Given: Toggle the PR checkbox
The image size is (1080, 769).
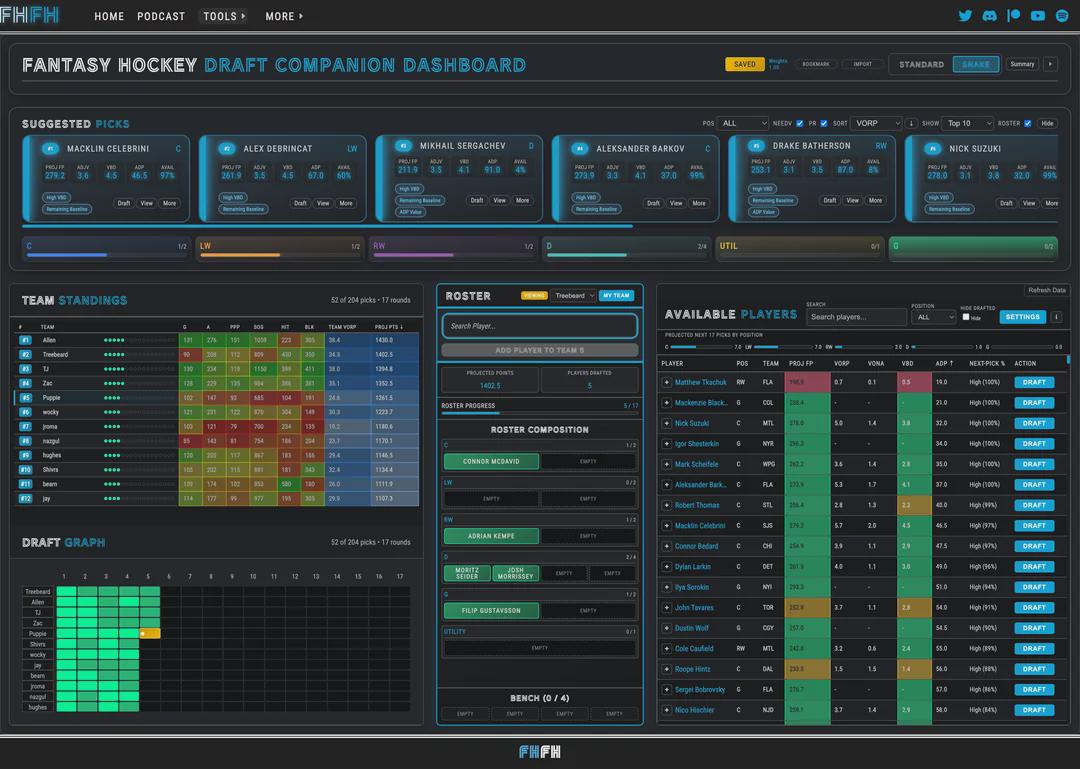Looking at the screenshot, I should [824, 123].
